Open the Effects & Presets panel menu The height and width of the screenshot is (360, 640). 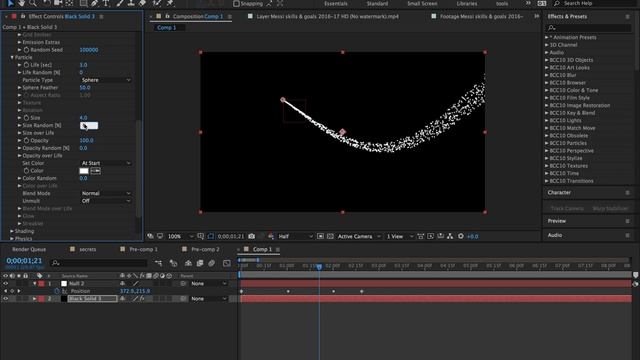coord(627,17)
